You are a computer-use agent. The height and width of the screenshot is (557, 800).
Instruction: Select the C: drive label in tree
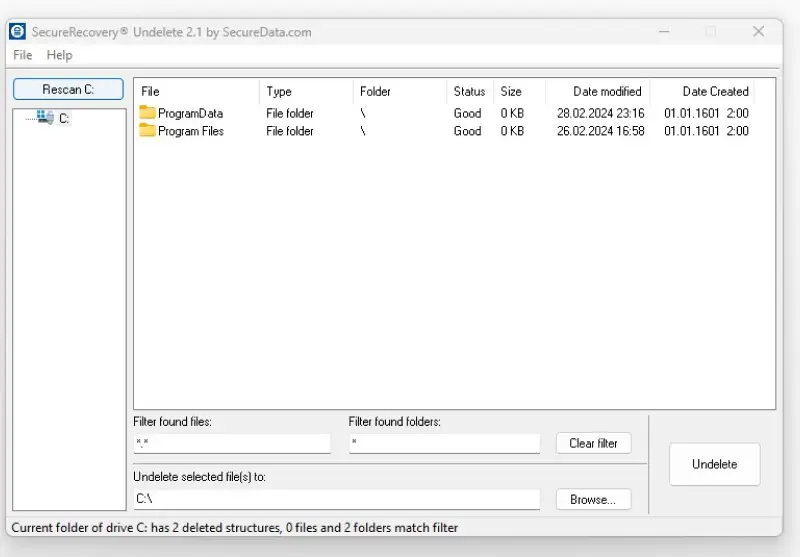(x=64, y=118)
